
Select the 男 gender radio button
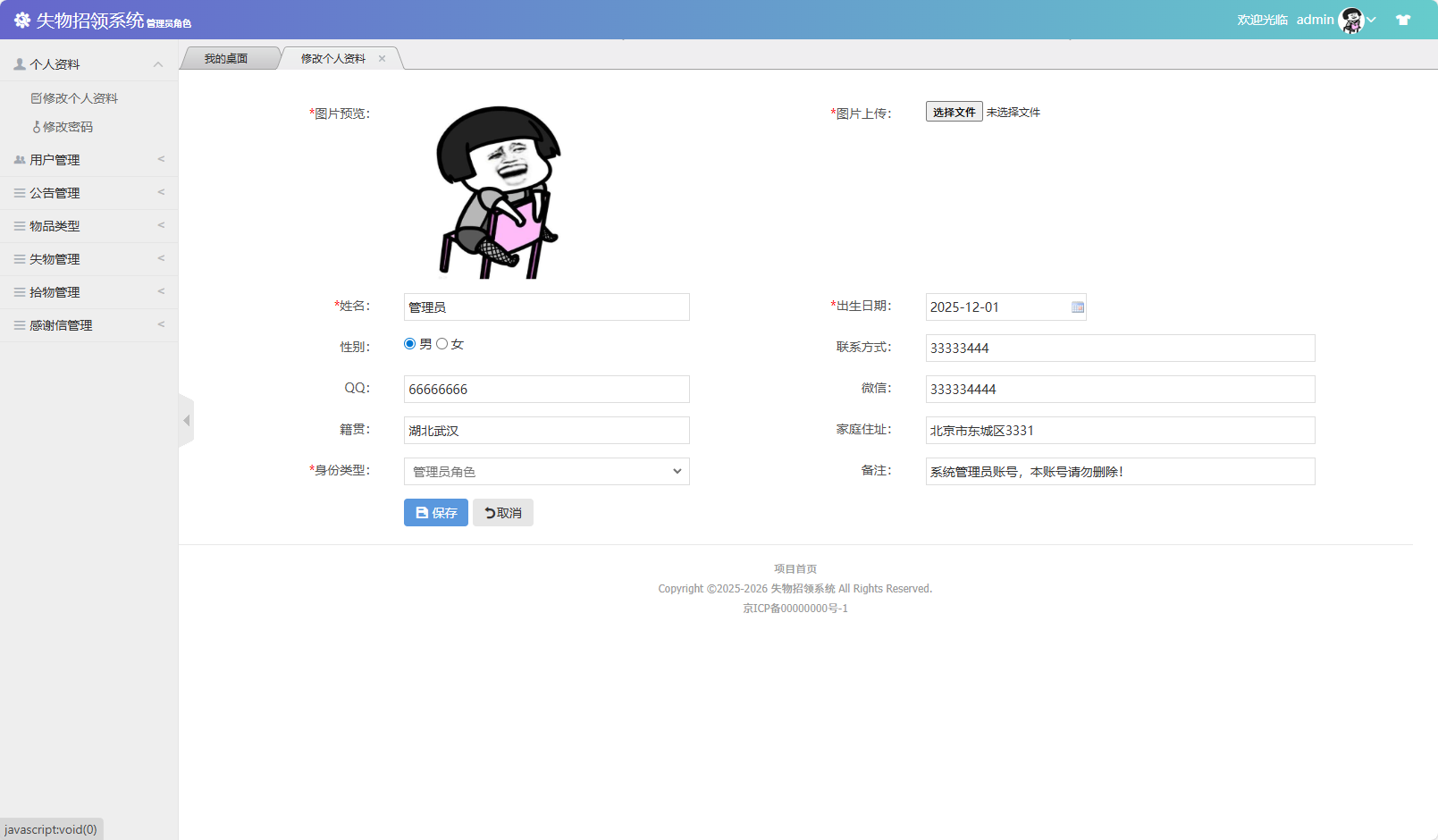click(x=409, y=342)
